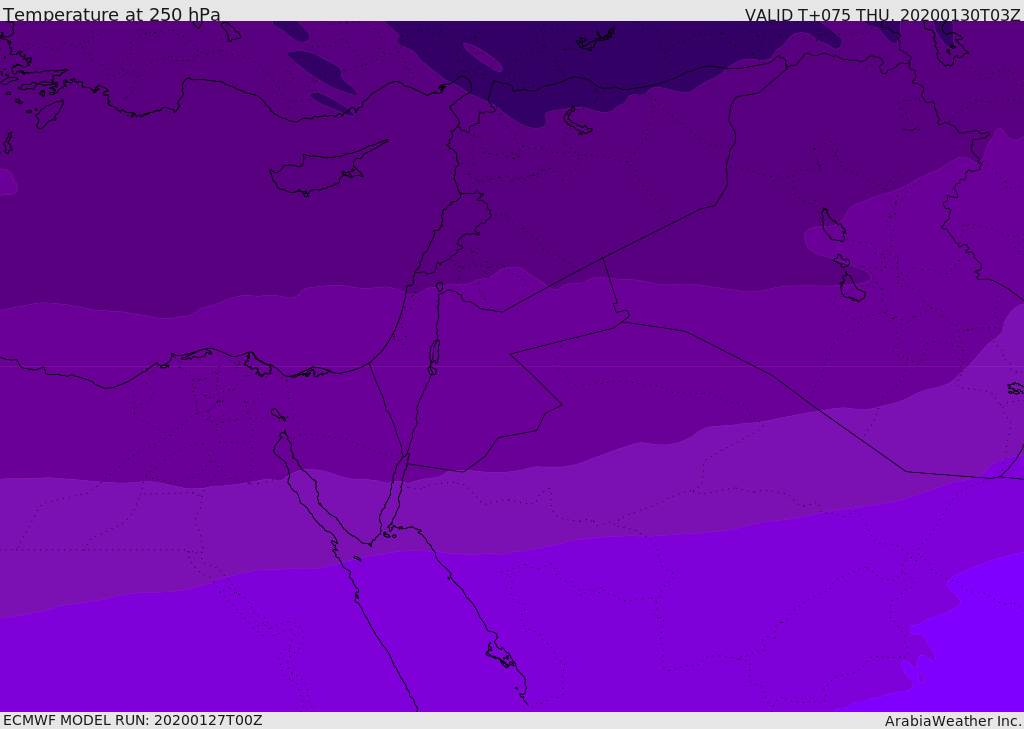Click the 'VALID T+075 THU. 20200130T03Z' timestamp
The height and width of the screenshot is (729, 1024).
[x=882, y=15]
